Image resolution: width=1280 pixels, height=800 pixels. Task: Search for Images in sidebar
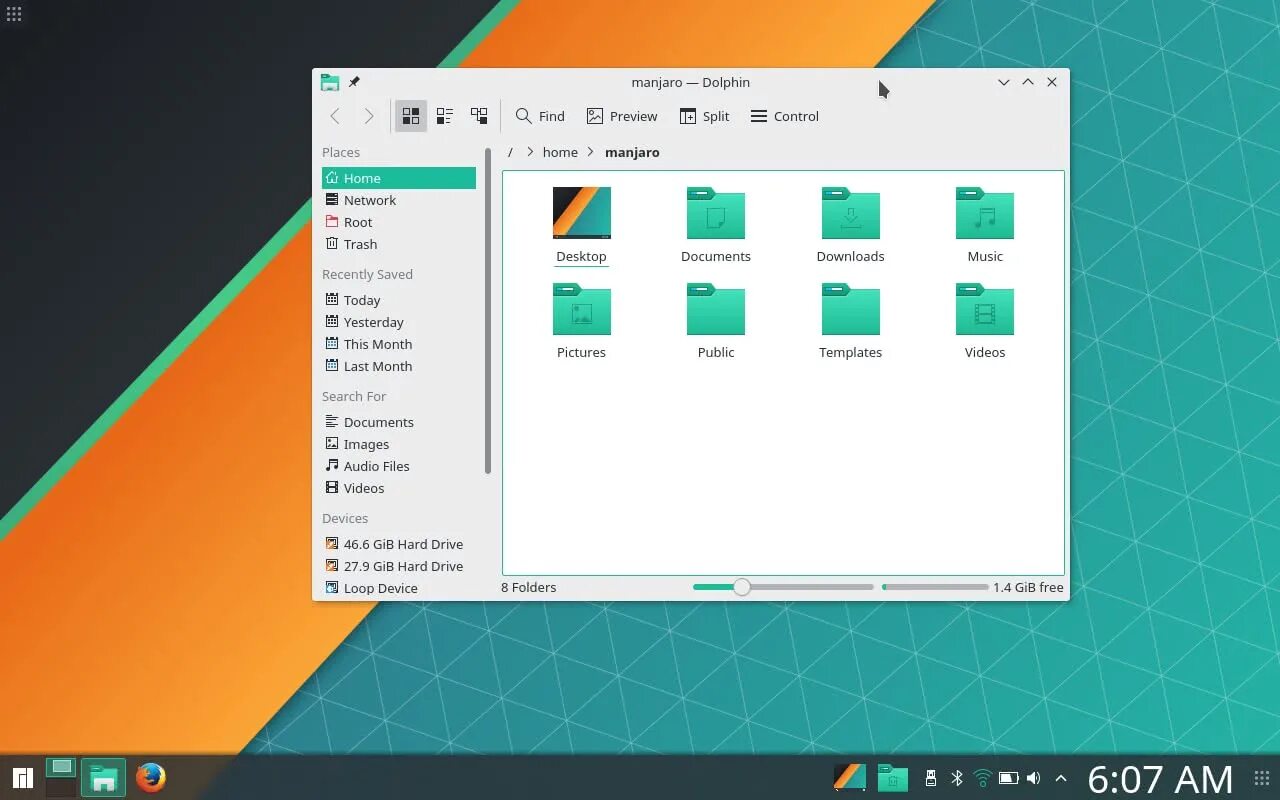pyautogui.click(x=399, y=444)
